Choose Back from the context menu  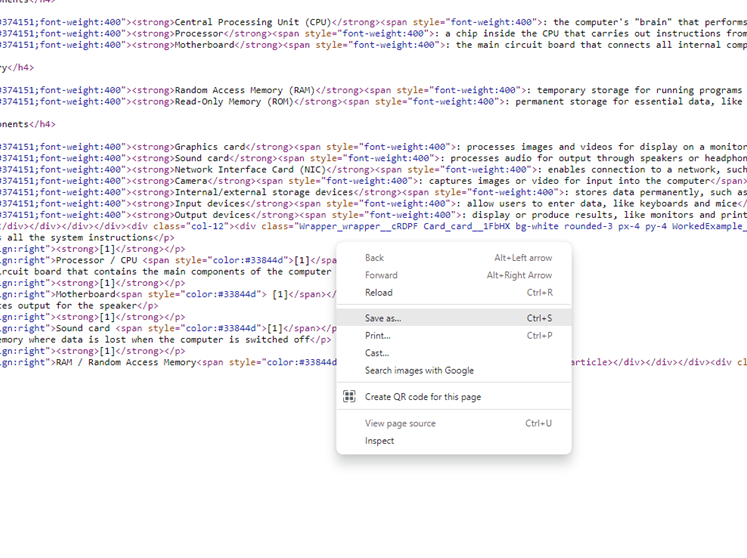click(374, 258)
